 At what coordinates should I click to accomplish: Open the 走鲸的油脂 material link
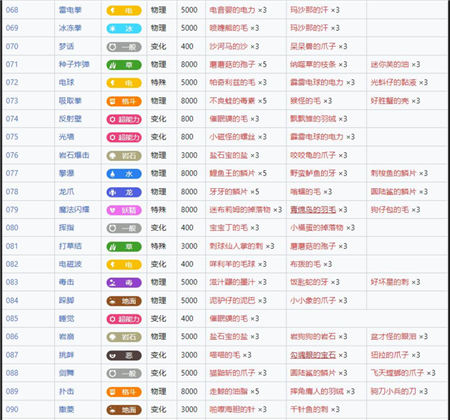tap(228, 391)
